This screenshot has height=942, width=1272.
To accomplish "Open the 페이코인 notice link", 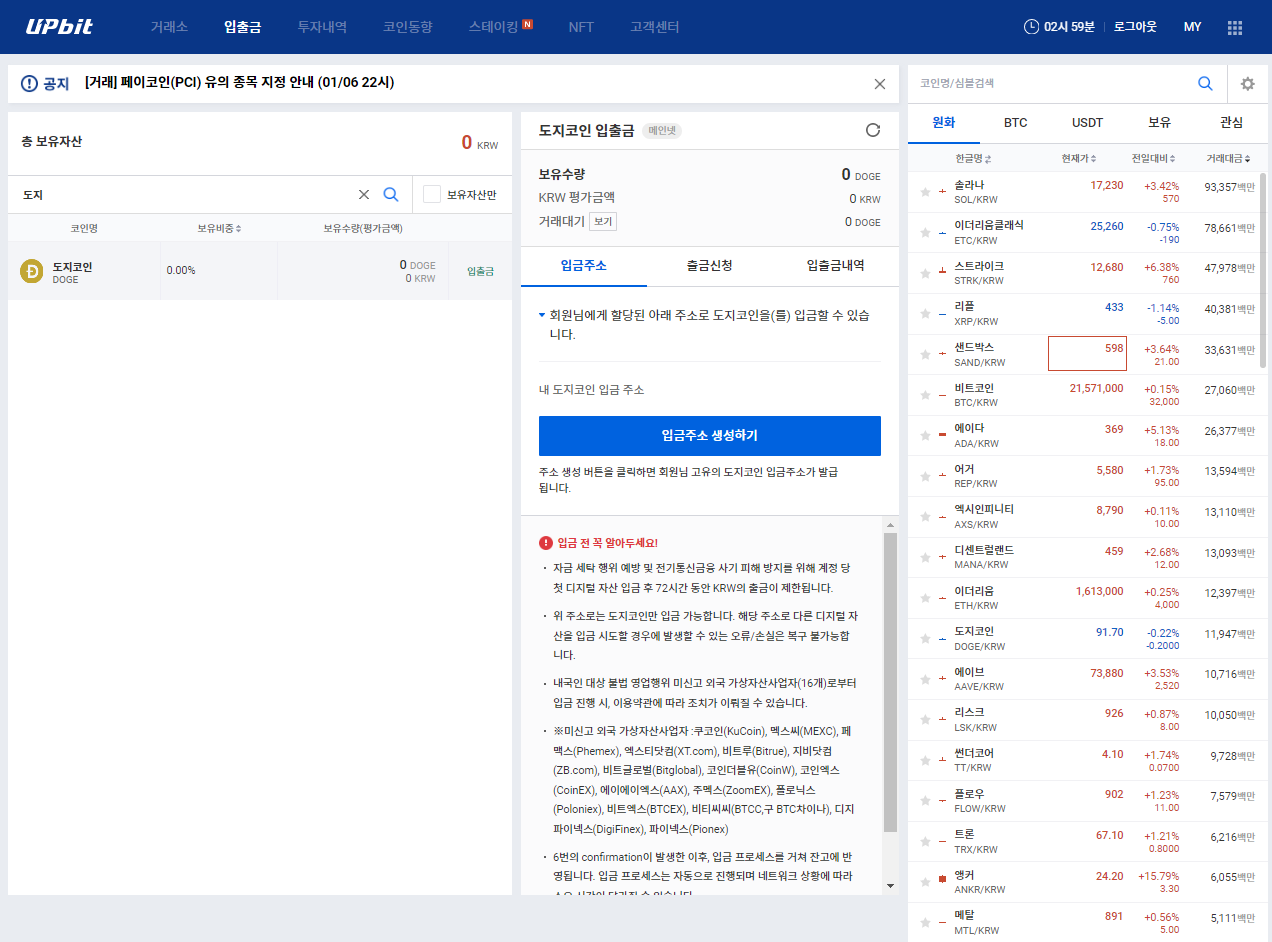I will [x=239, y=84].
